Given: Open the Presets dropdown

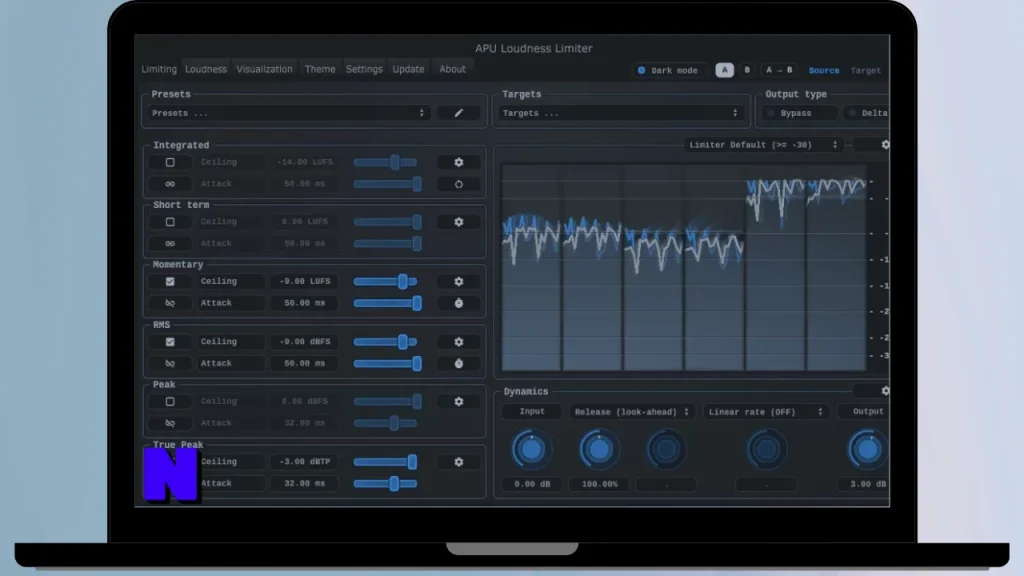Looking at the screenshot, I should pyautogui.click(x=287, y=113).
